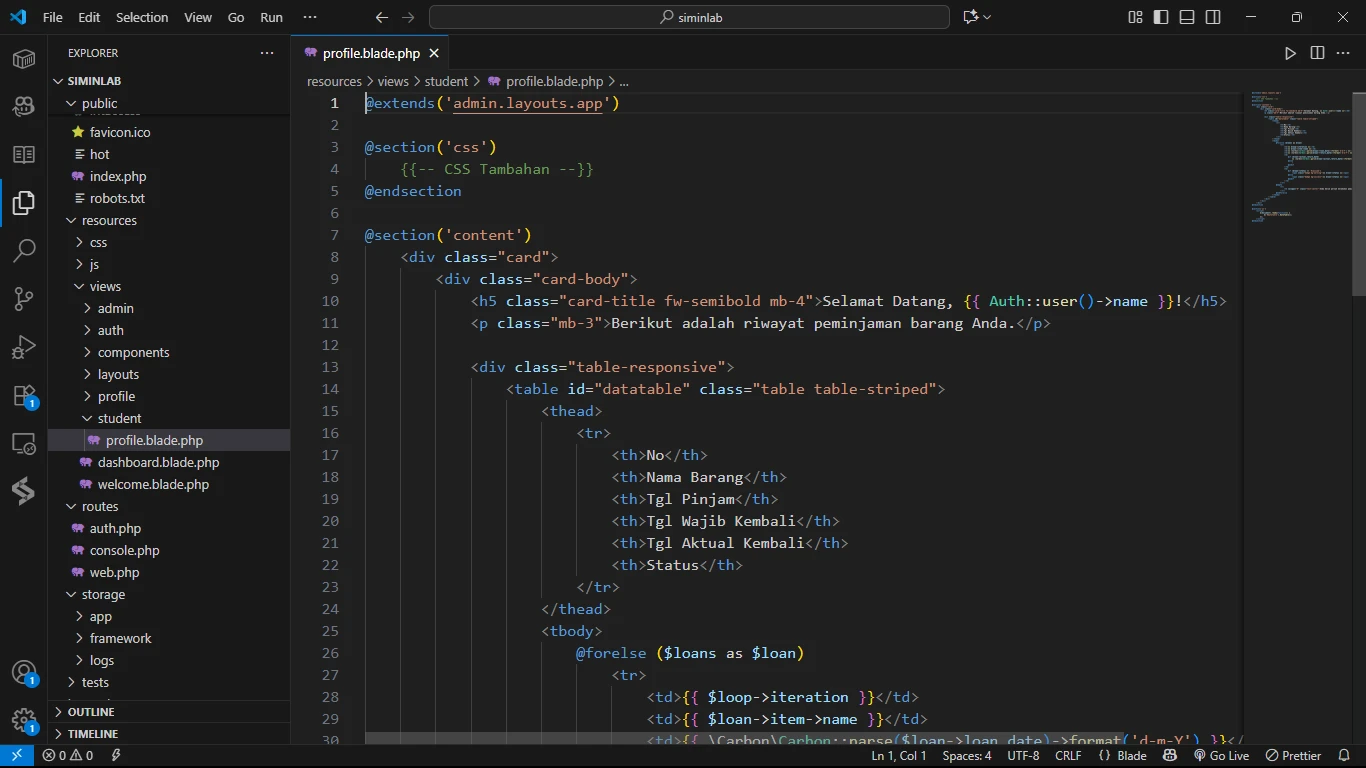This screenshot has width=1366, height=768.
Task: Toggle the bottom Panel visibility
Action: click(1187, 17)
